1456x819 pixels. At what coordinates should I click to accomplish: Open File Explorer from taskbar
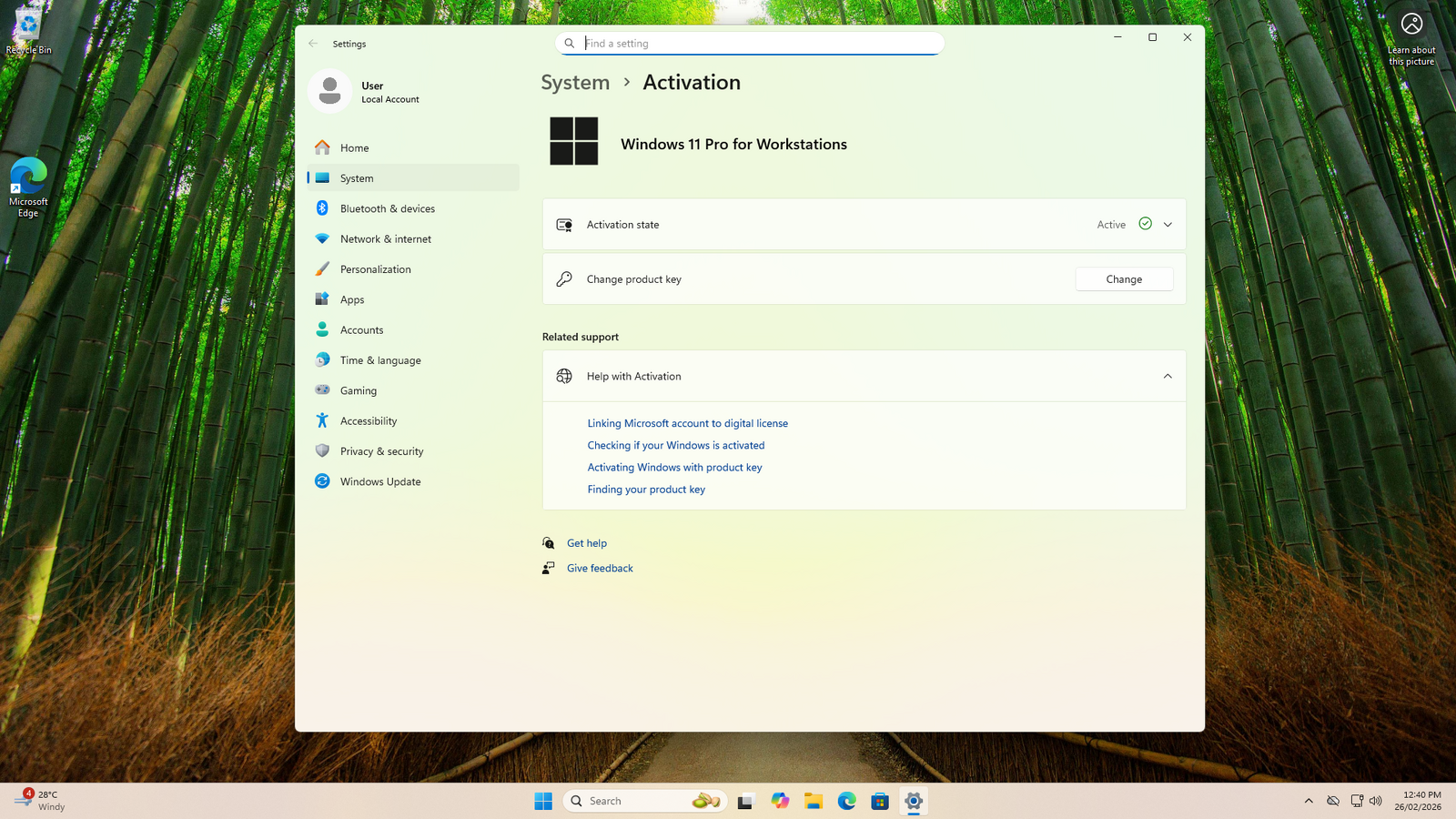(813, 801)
